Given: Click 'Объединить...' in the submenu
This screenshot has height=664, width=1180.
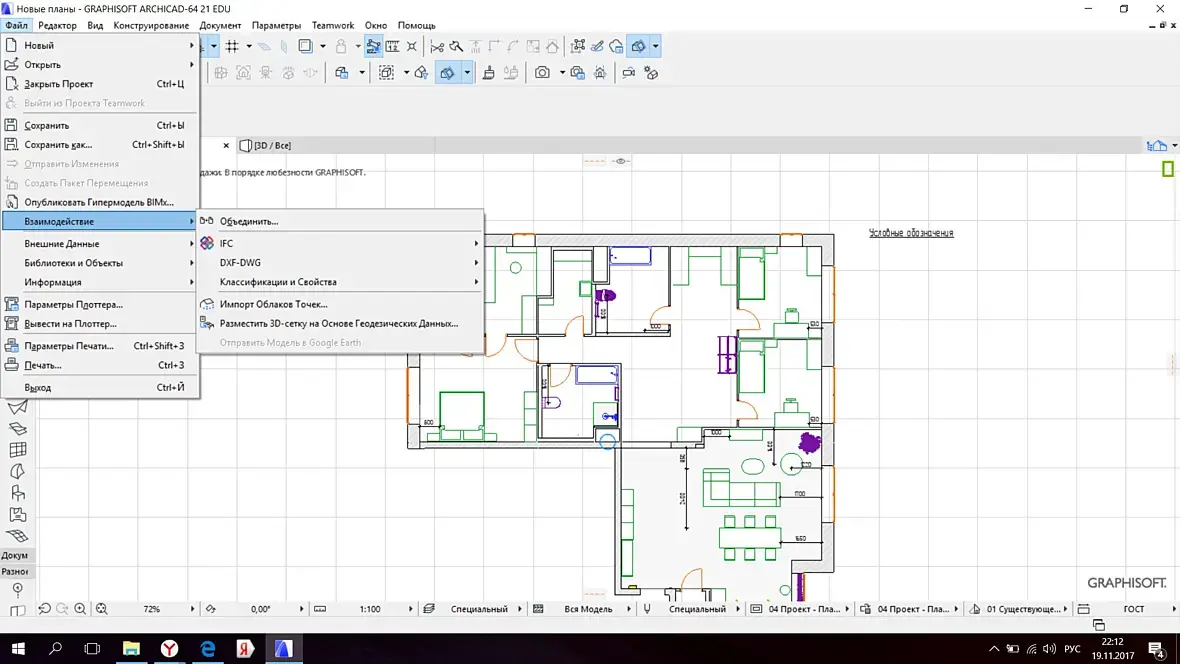Looking at the screenshot, I should click(x=249, y=221).
